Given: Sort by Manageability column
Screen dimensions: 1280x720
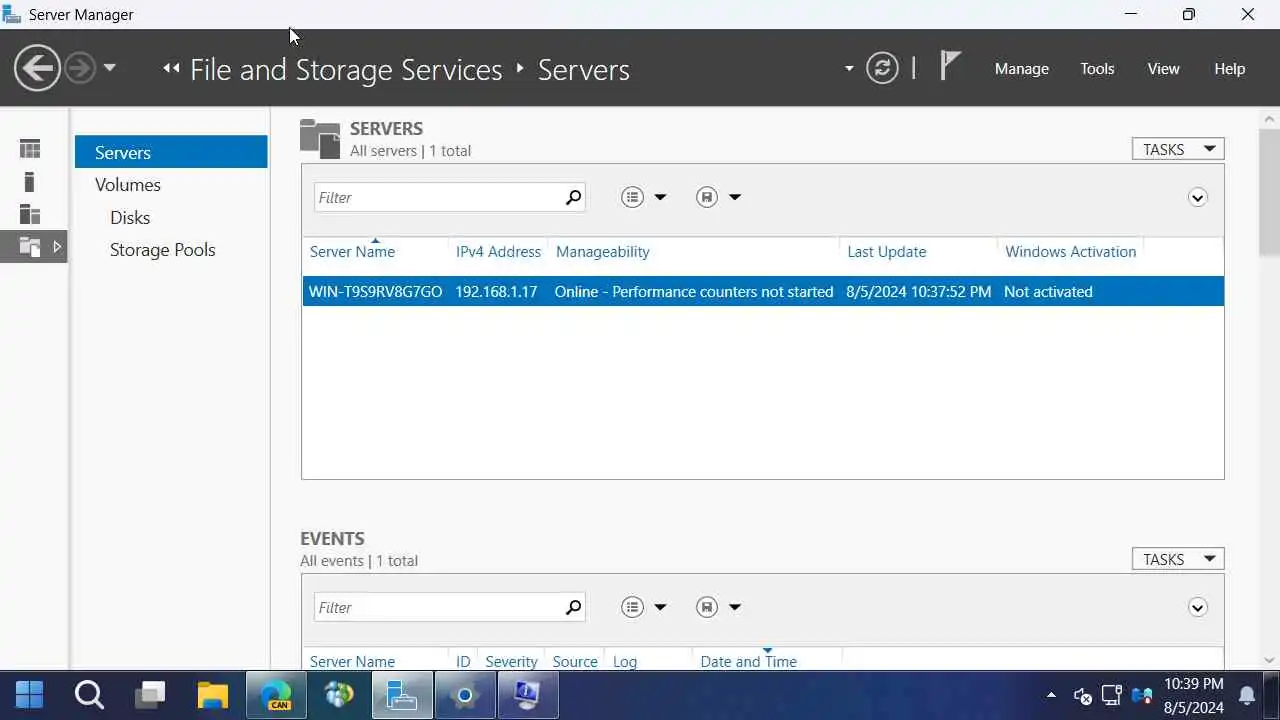Looking at the screenshot, I should coord(602,252).
